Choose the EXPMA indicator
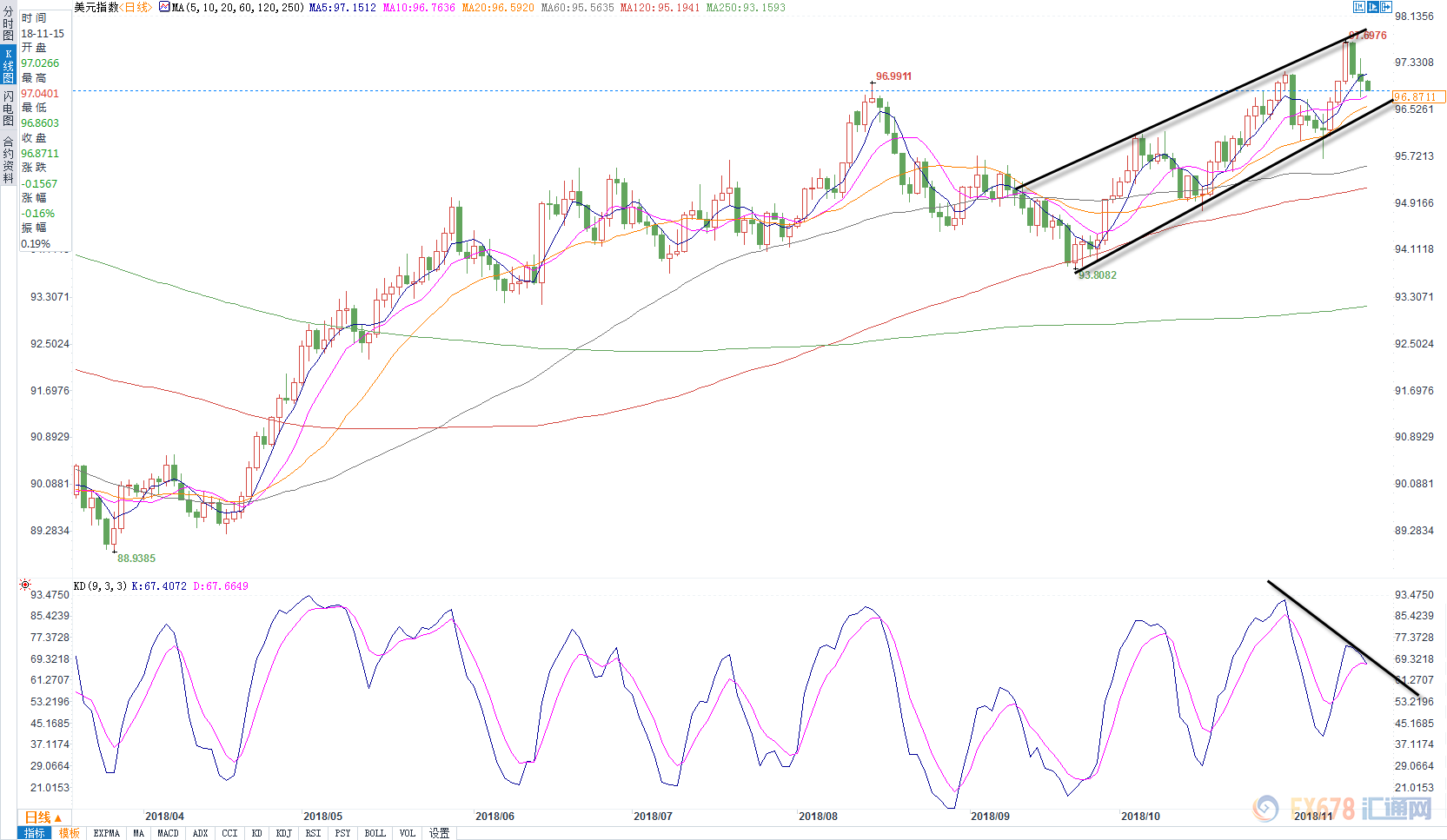This screenshot has width=1447, height=840. (107, 833)
